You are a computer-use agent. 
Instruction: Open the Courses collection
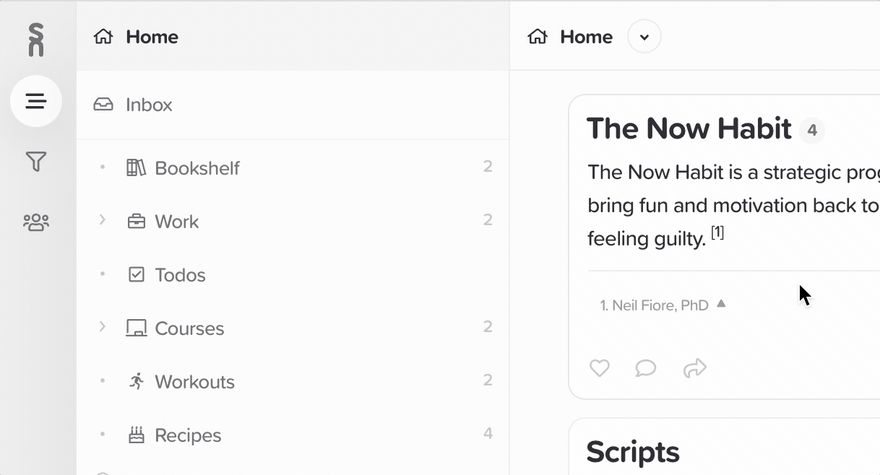pyautogui.click(x=293, y=328)
